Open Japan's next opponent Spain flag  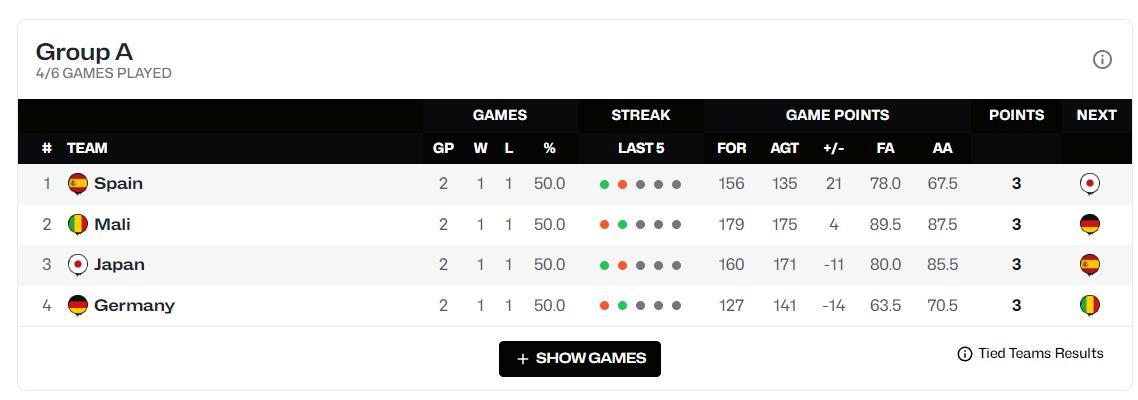[1089, 265]
